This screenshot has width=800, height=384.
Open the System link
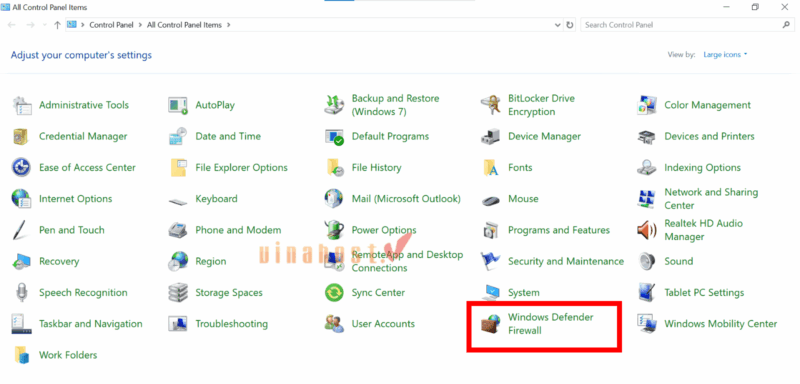click(523, 293)
